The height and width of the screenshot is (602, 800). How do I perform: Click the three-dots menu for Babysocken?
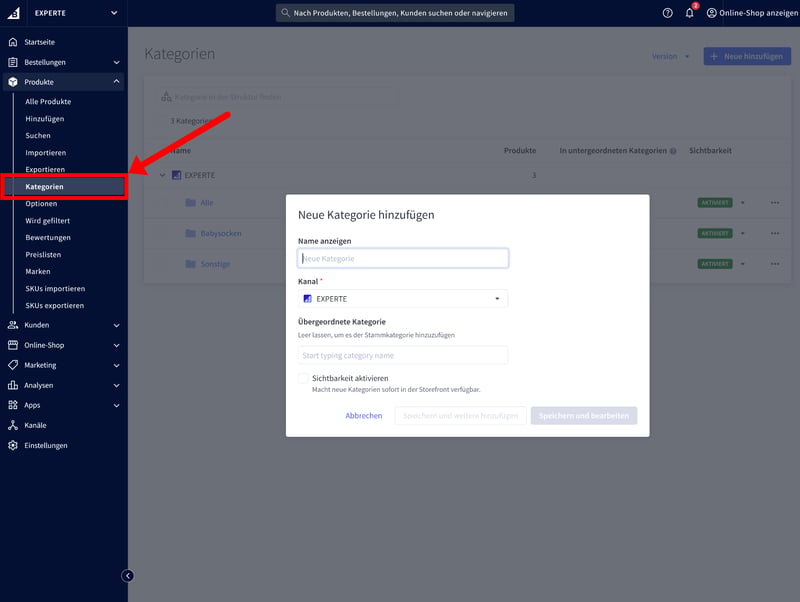click(x=774, y=233)
